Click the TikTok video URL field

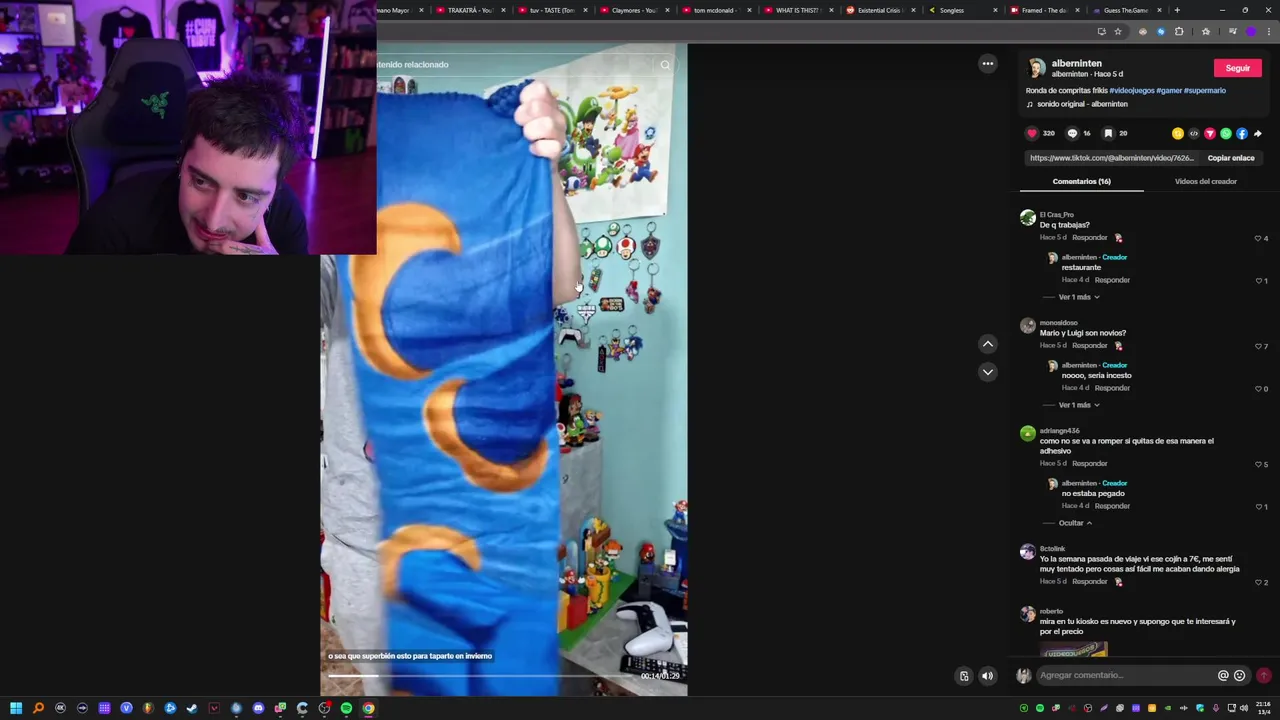1112,158
